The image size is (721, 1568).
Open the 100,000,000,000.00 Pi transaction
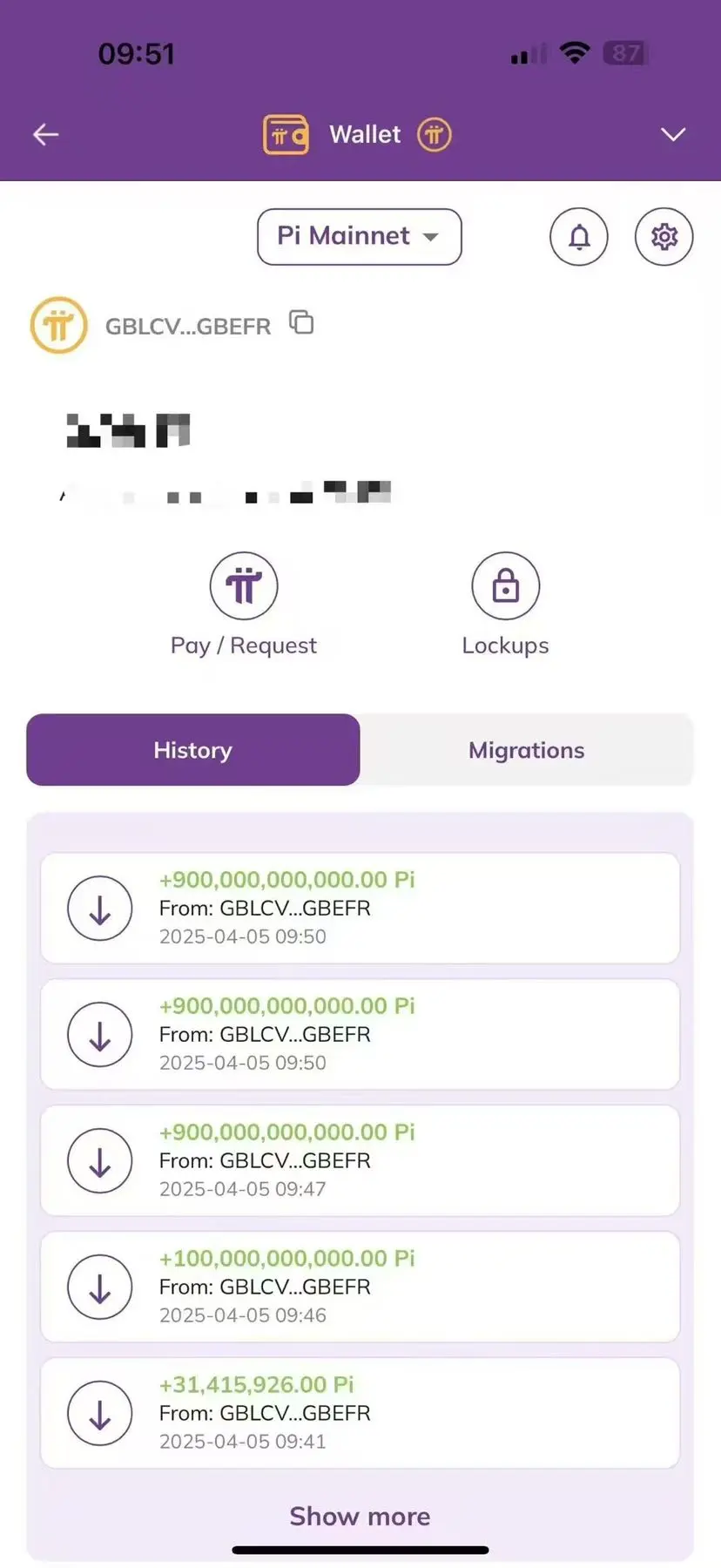[x=360, y=1287]
